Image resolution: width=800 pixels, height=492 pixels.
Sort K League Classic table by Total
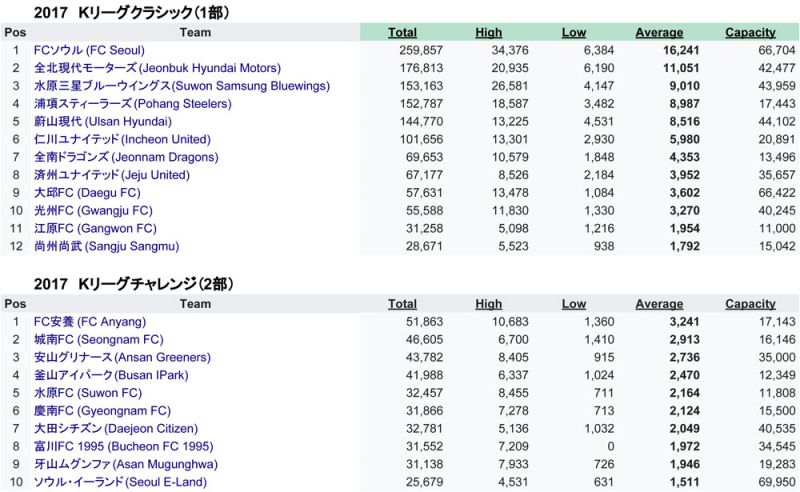tap(403, 33)
